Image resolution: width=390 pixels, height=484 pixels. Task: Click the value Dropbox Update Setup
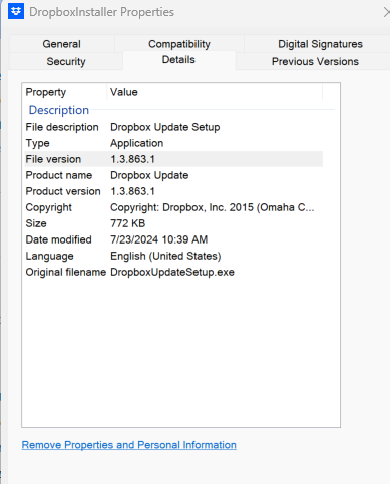[165, 127]
